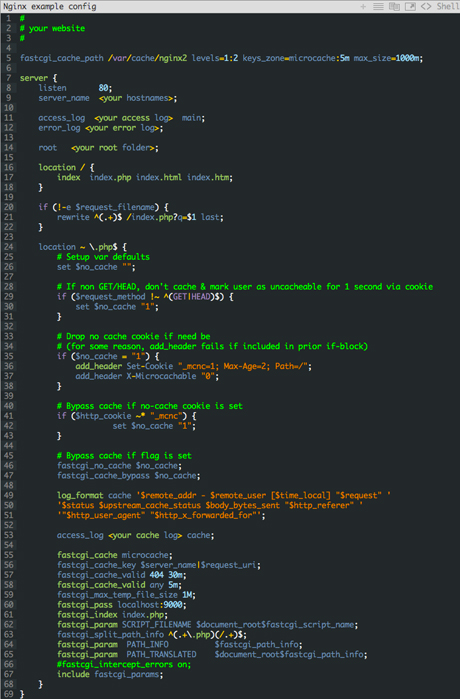Viewport: 460px width, 699px height.
Task: Click on the fastcgi_cache_path directive
Action: point(62,58)
